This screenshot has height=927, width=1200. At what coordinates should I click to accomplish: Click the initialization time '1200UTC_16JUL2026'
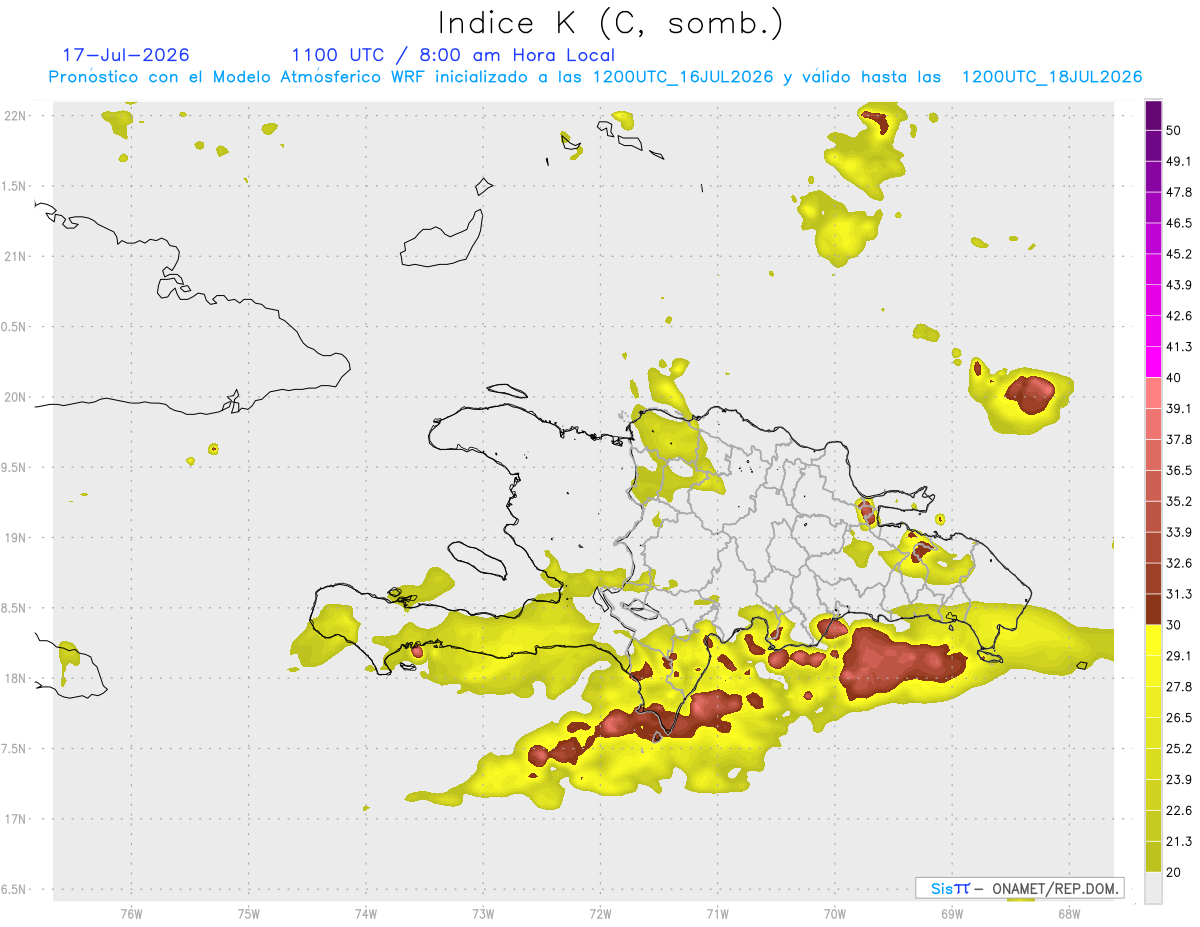(683, 77)
